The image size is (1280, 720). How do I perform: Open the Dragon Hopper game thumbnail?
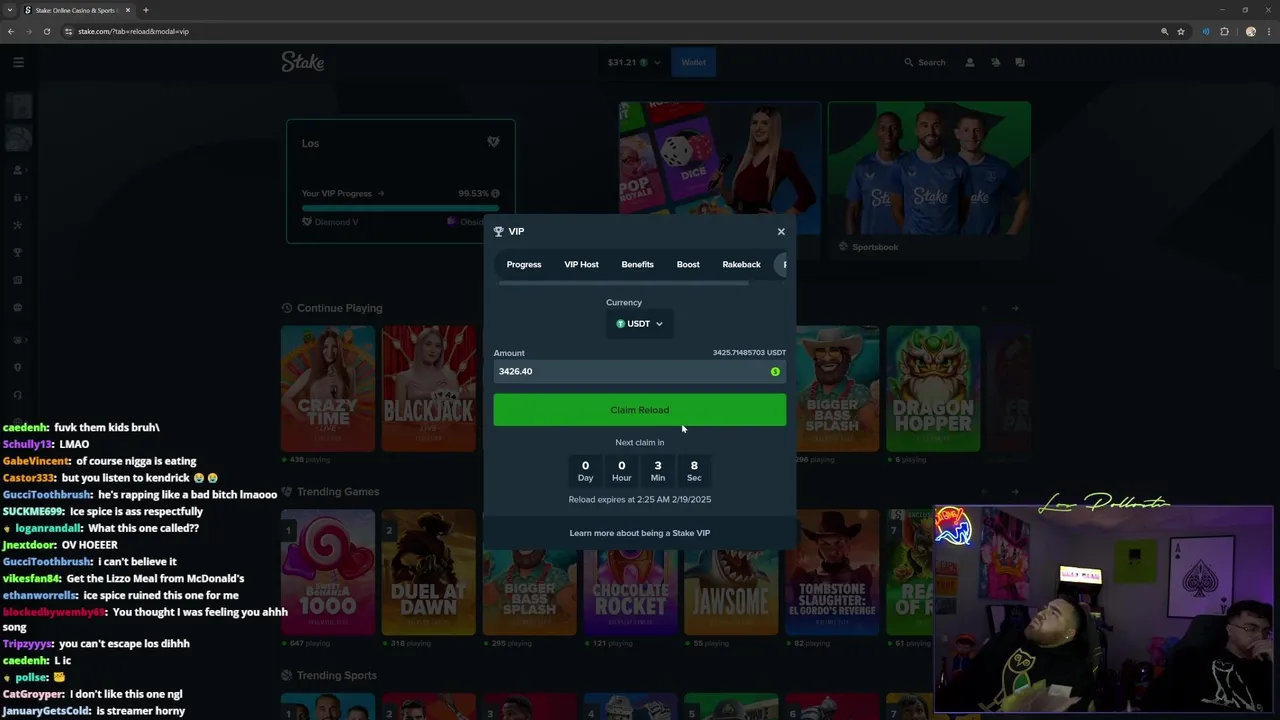(933, 388)
